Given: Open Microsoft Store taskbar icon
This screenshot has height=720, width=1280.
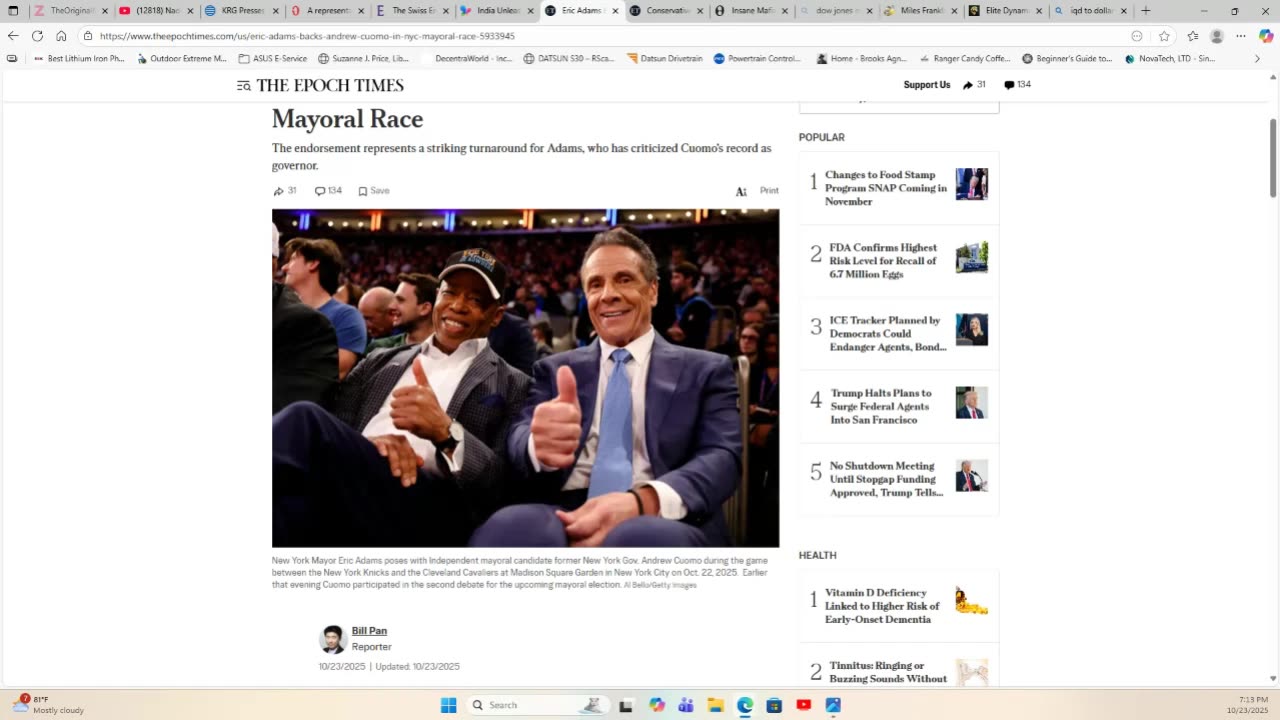Looking at the screenshot, I should point(774,705).
